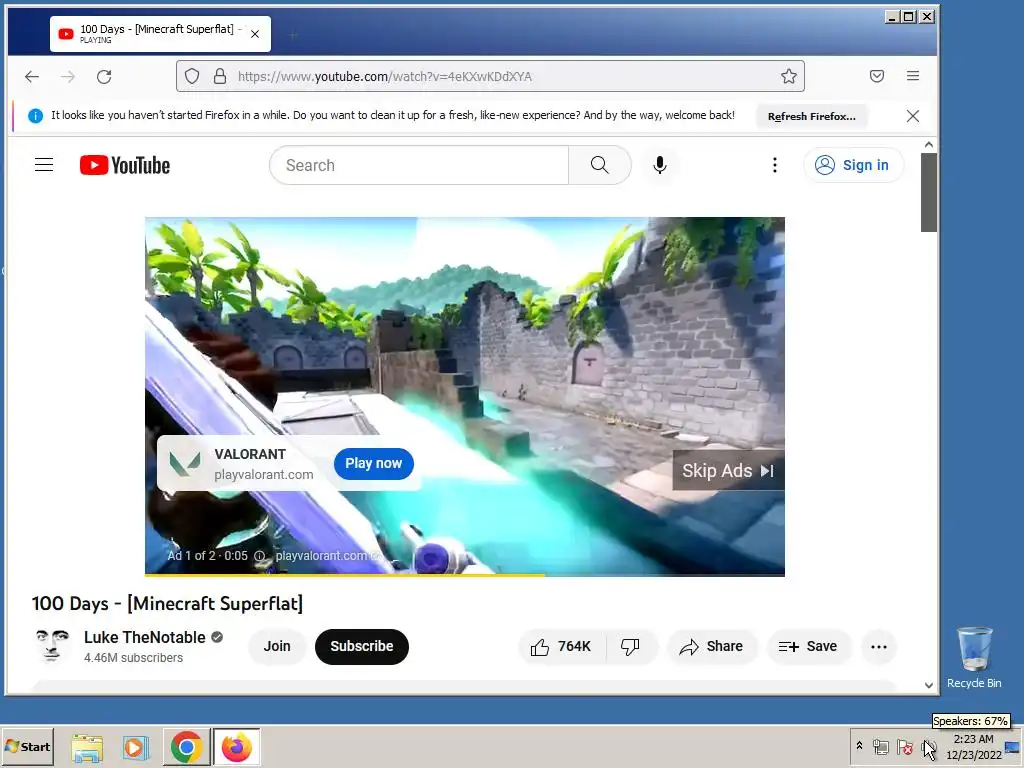This screenshot has height=768, width=1024.
Task: Open the Action Center flag icon
Action: coord(904,746)
